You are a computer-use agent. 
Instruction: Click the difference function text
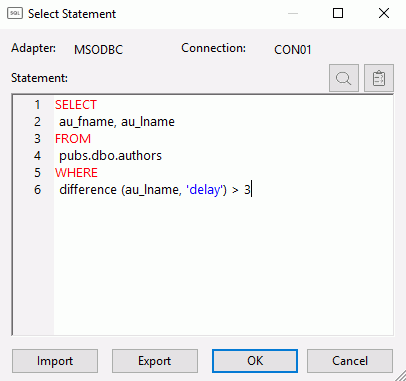[x=88, y=190]
